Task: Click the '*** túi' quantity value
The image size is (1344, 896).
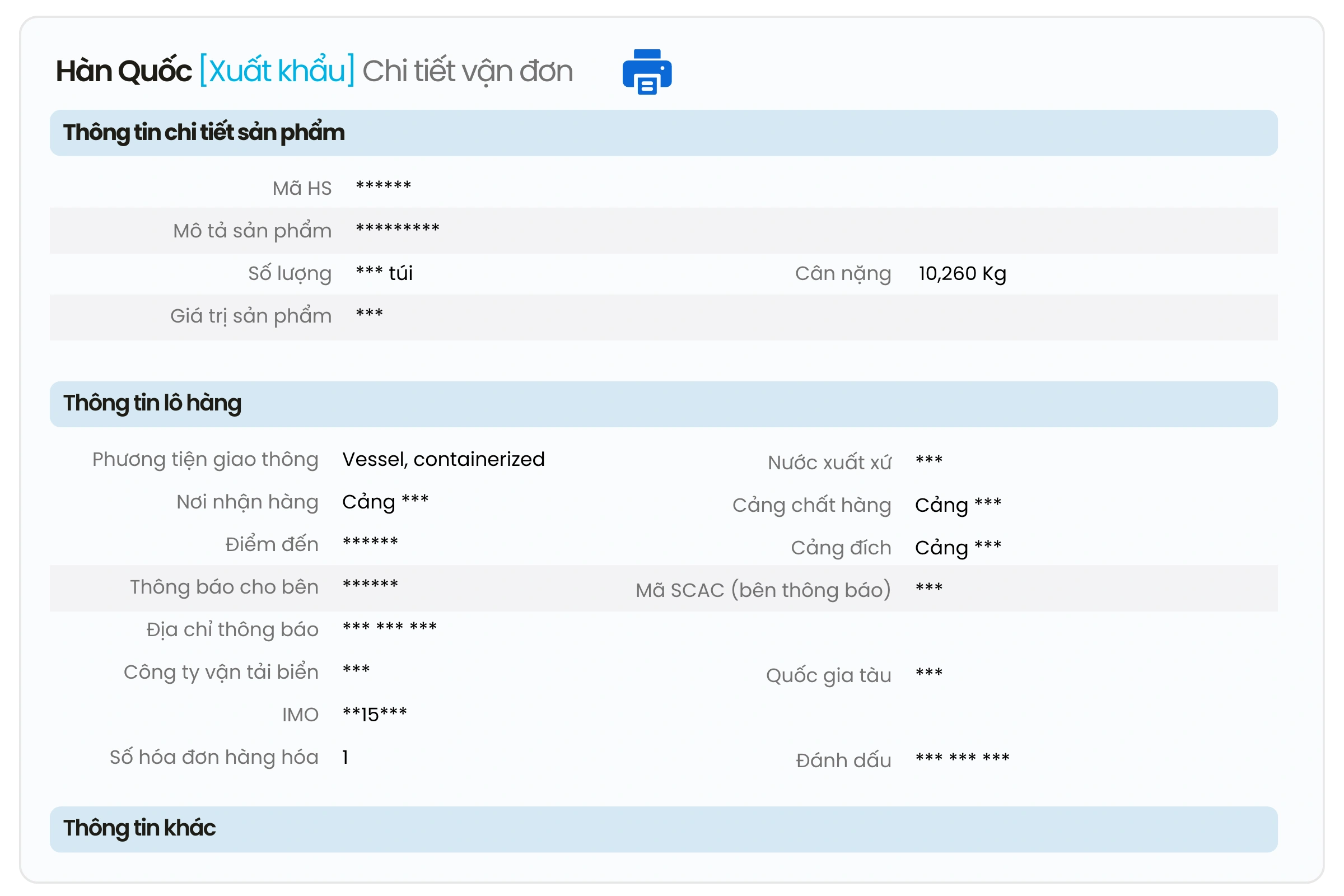Action: pyautogui.click(x=384, y=273)
